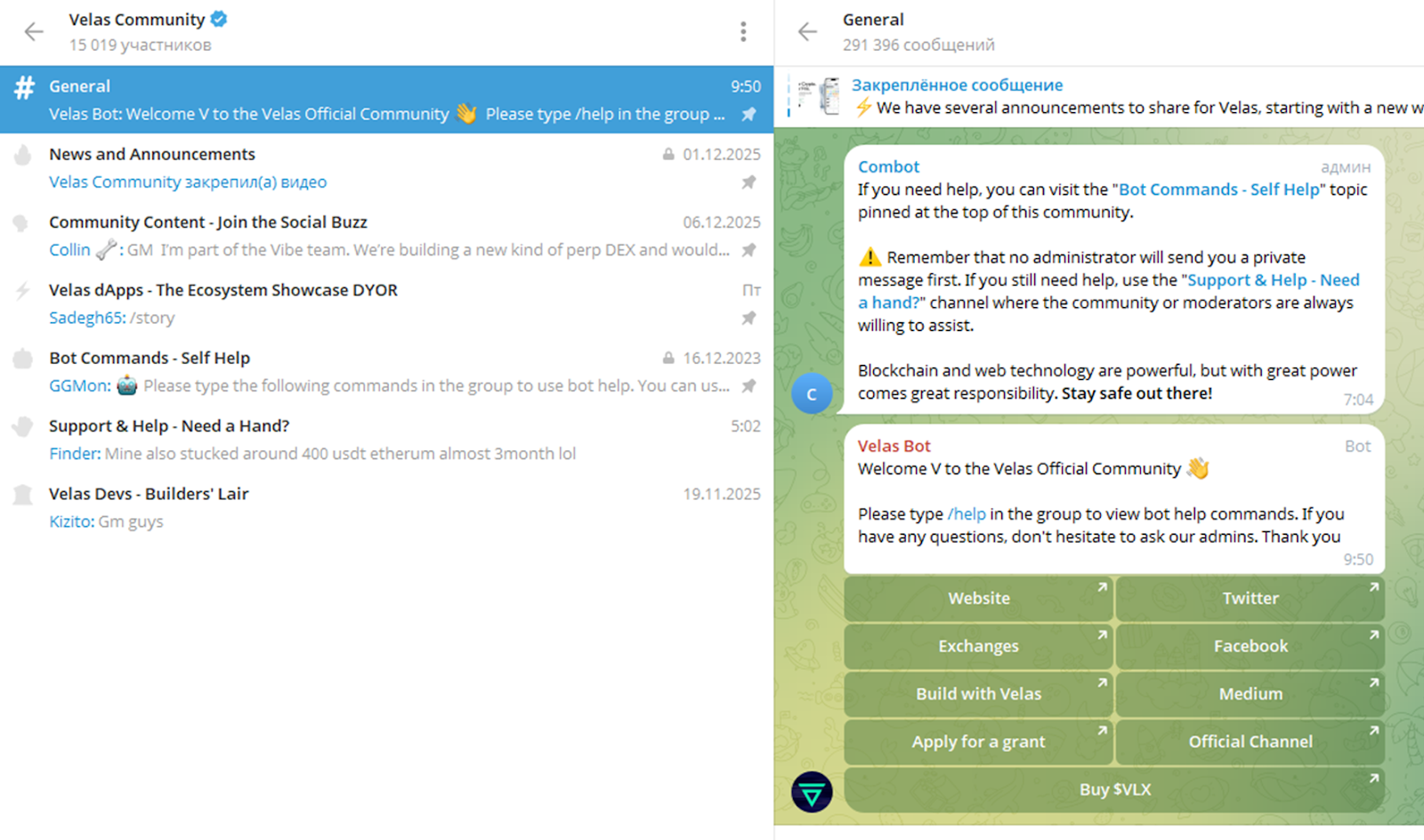The image size is (1424, 840).
Task: Click the verified badge next to Velas Community
Action: (x=219, y=19)
